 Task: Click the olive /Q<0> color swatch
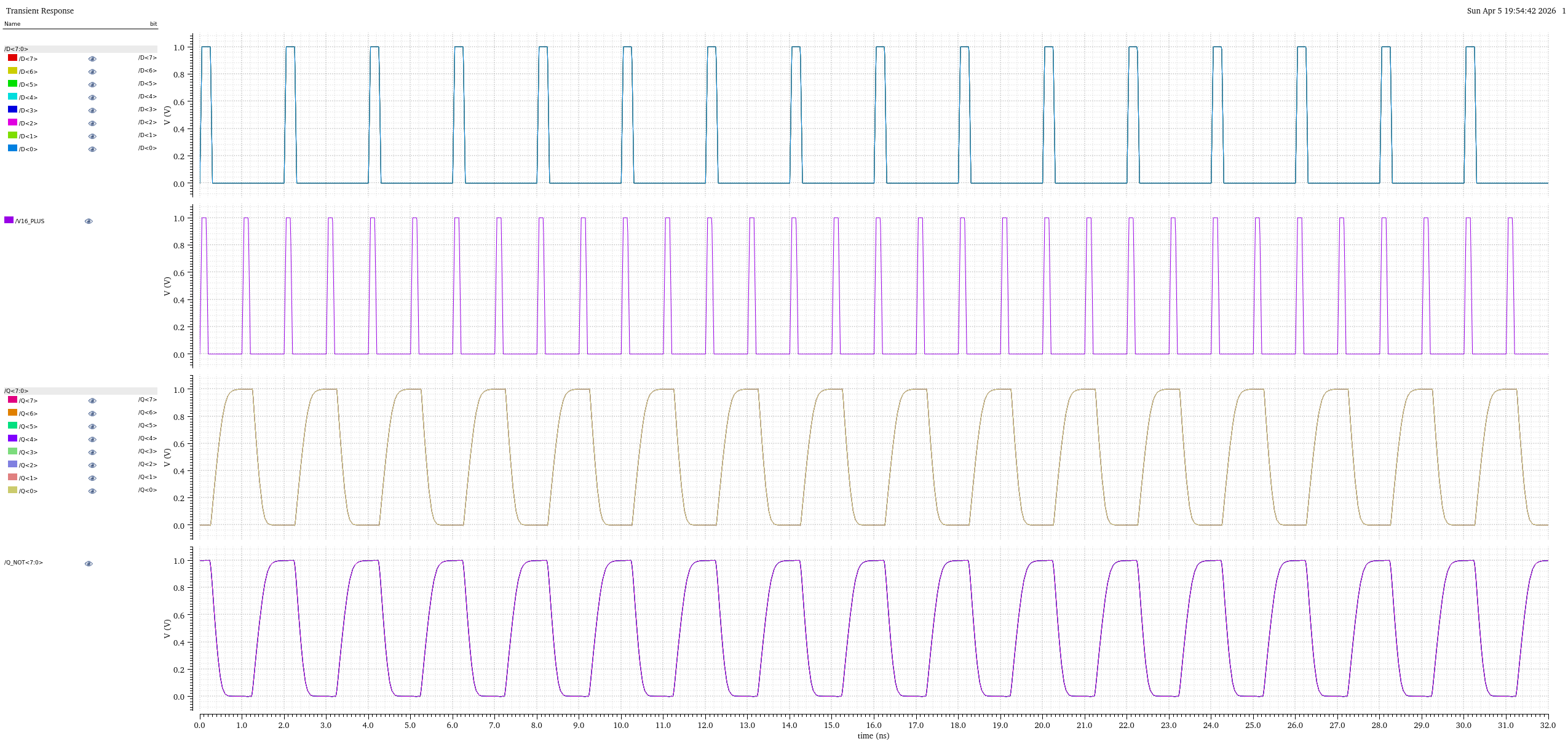click(12, 490)
